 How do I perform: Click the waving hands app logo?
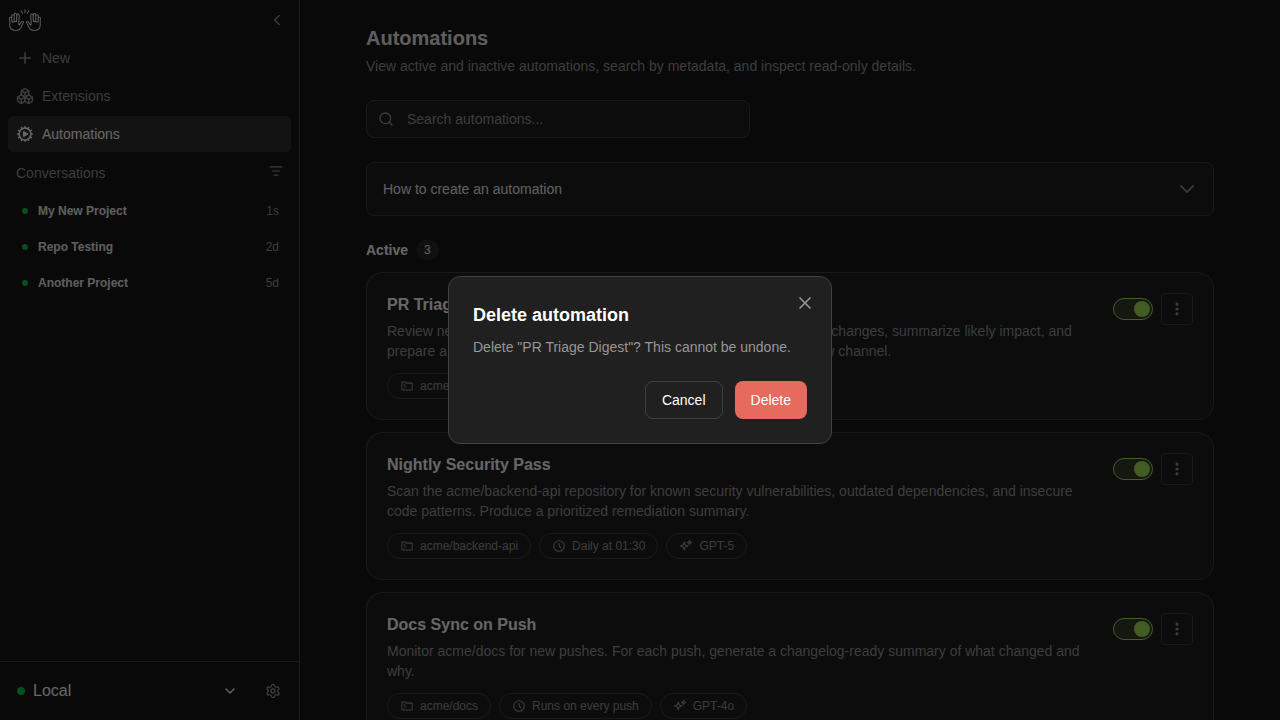tap(25, 20)
